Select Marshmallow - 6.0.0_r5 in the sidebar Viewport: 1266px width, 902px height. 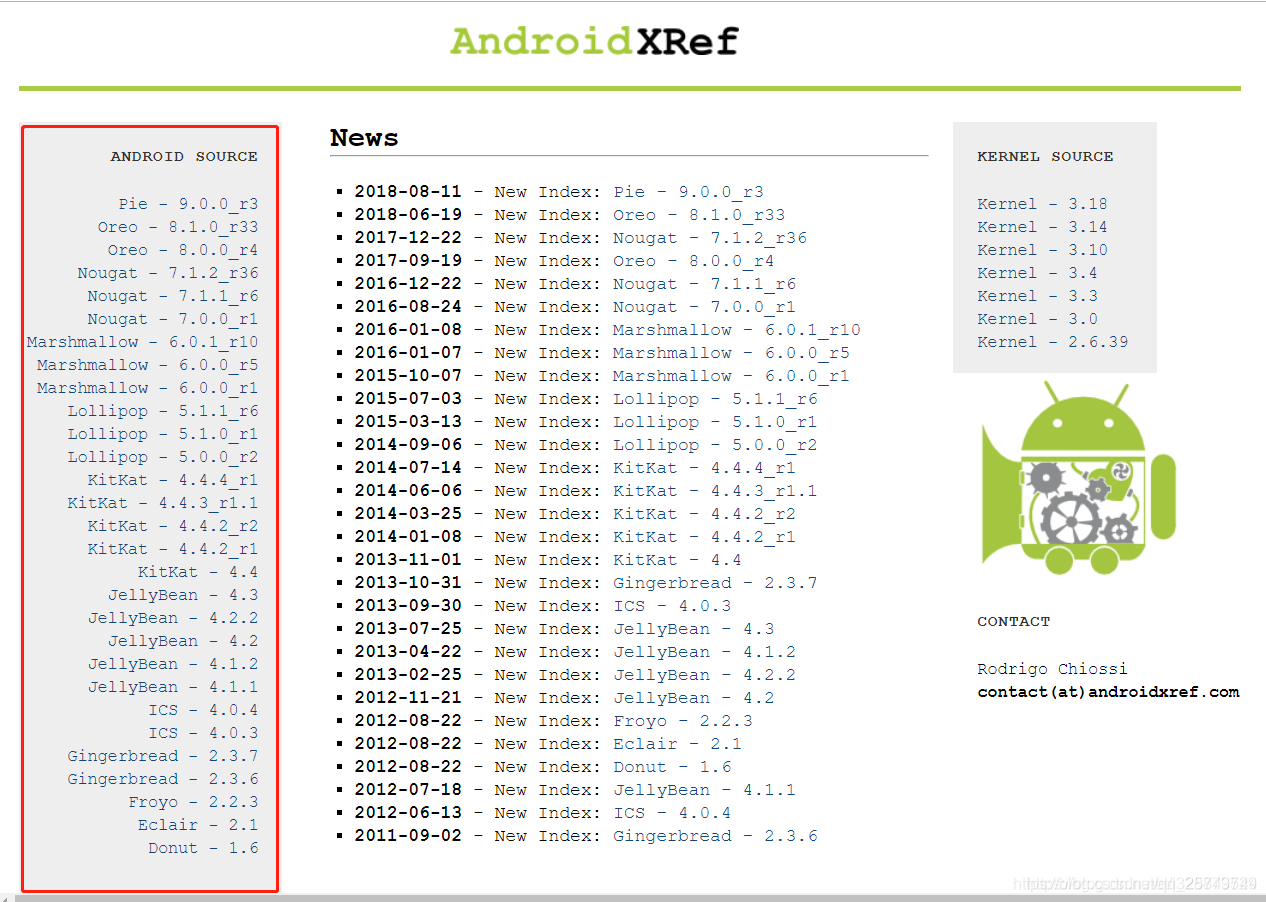point(148,365)
